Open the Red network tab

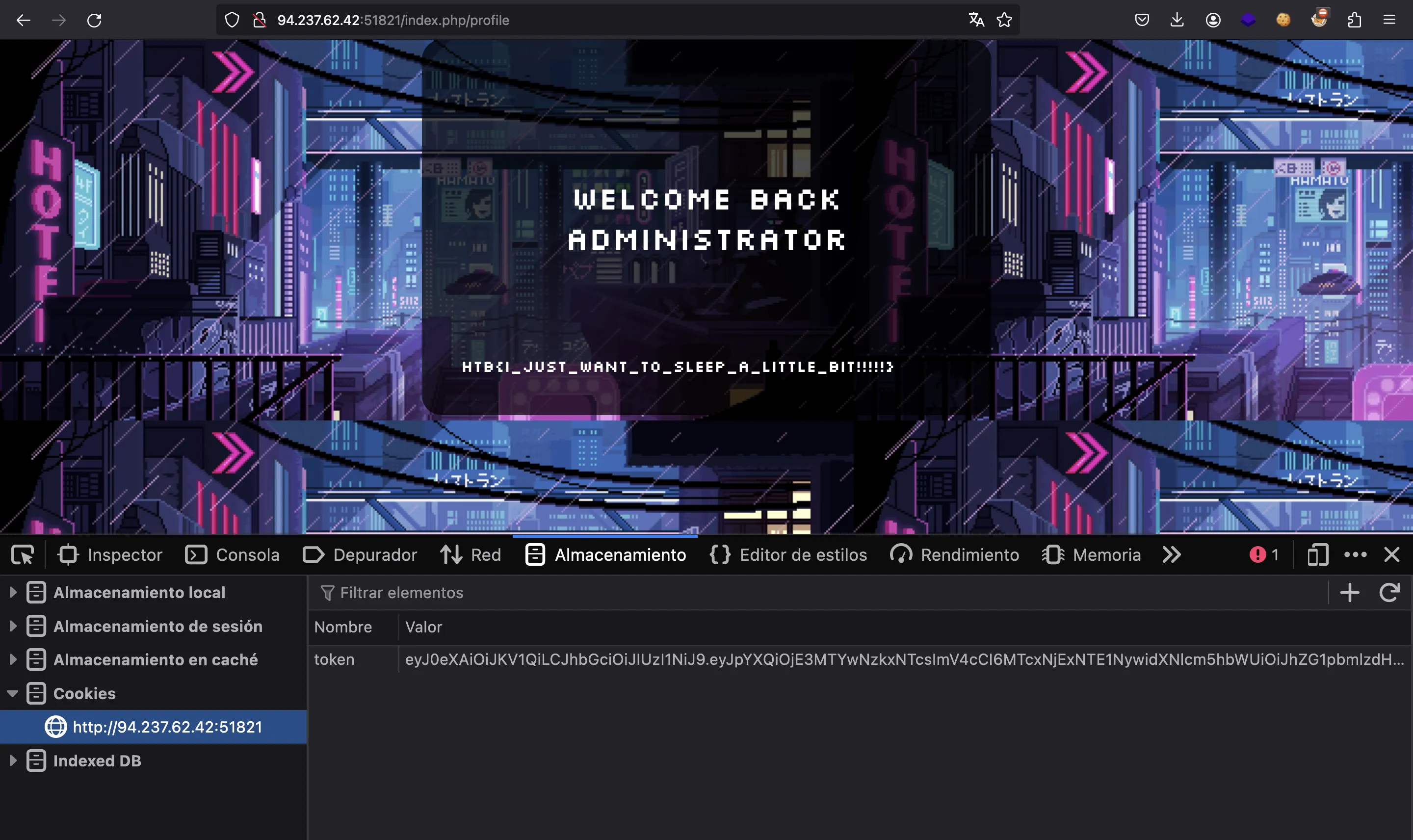pos(471,555)
